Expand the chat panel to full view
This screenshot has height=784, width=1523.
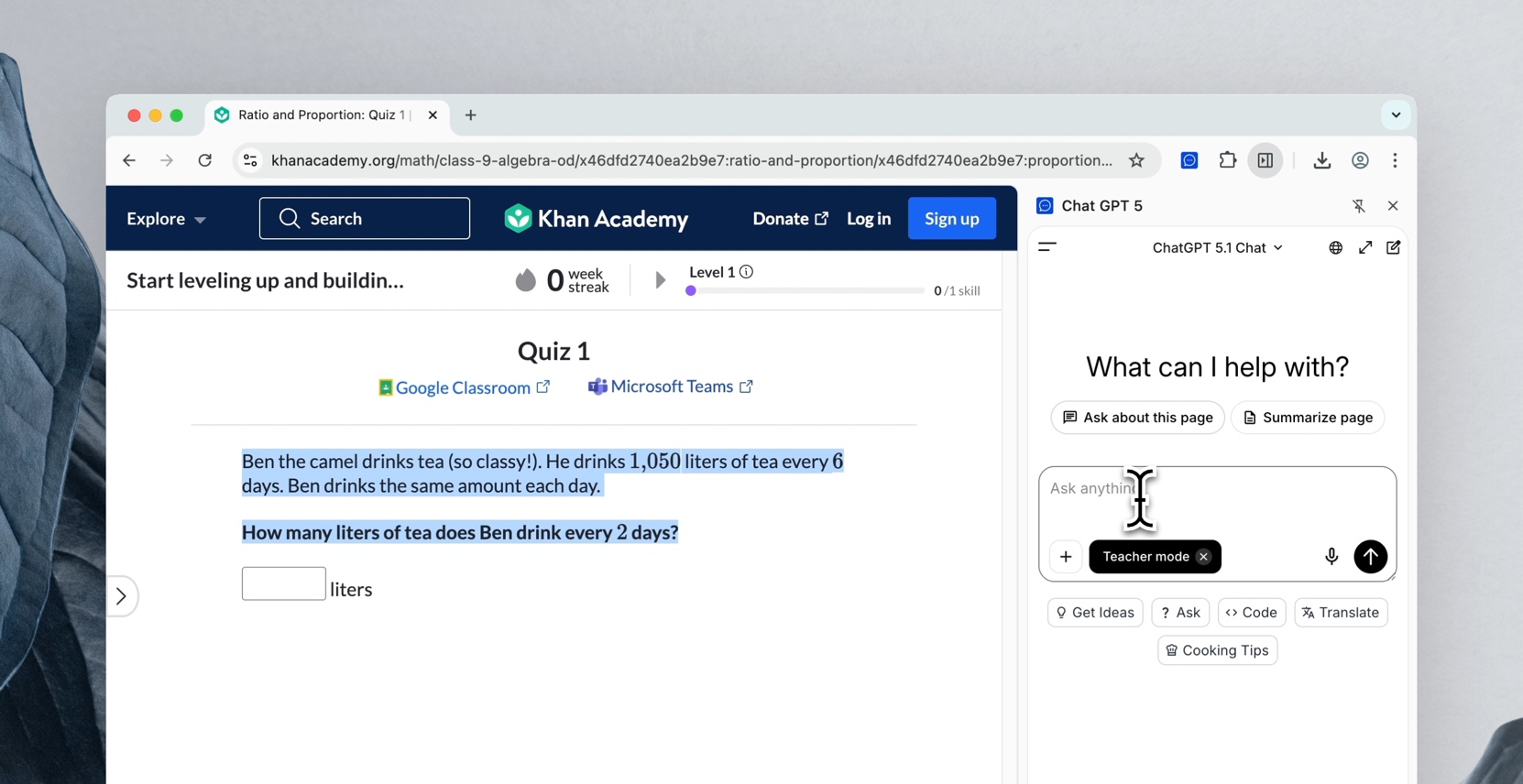tap(1364, 247)
